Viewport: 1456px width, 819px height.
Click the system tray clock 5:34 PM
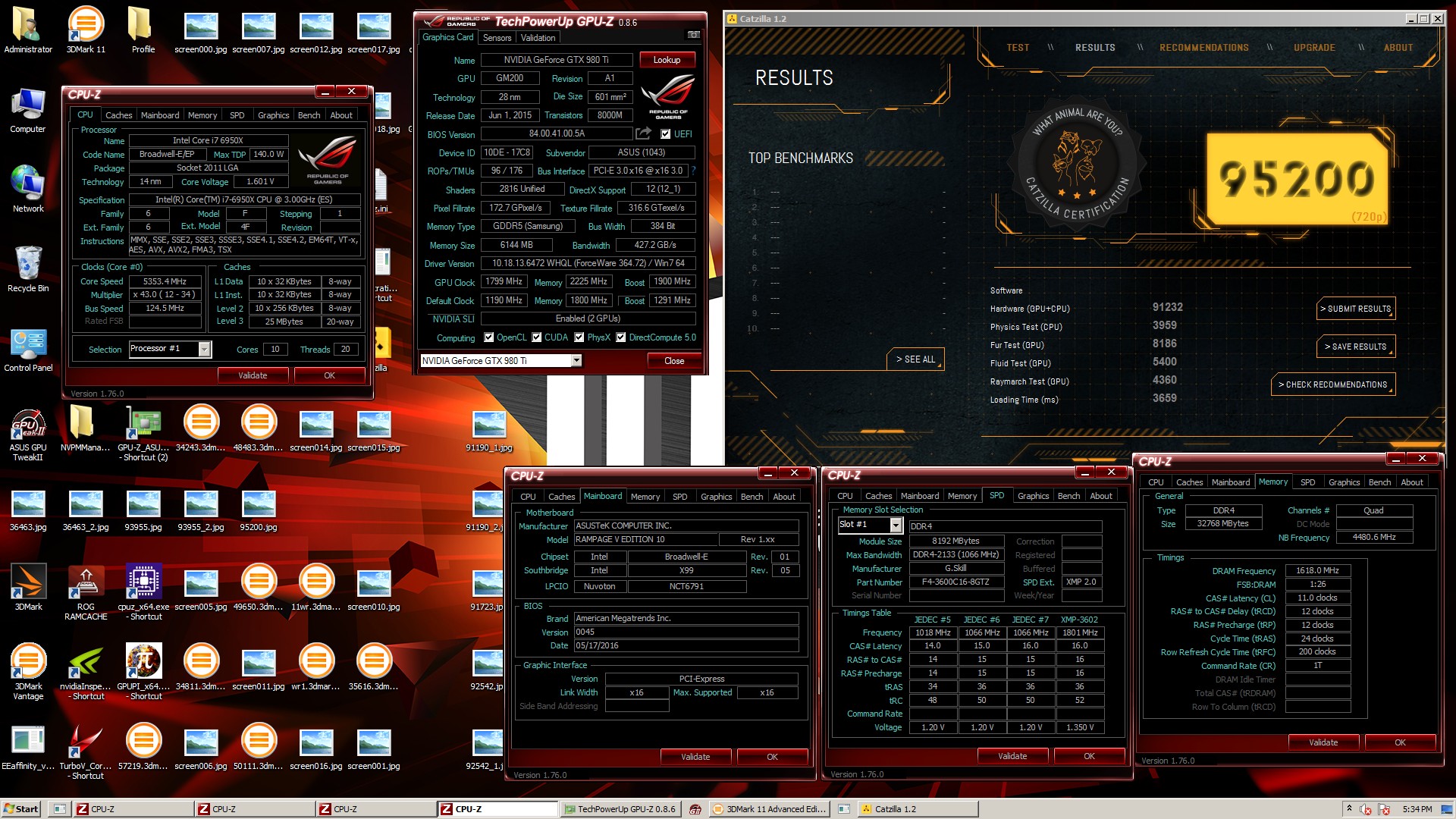coord(1417,809)
